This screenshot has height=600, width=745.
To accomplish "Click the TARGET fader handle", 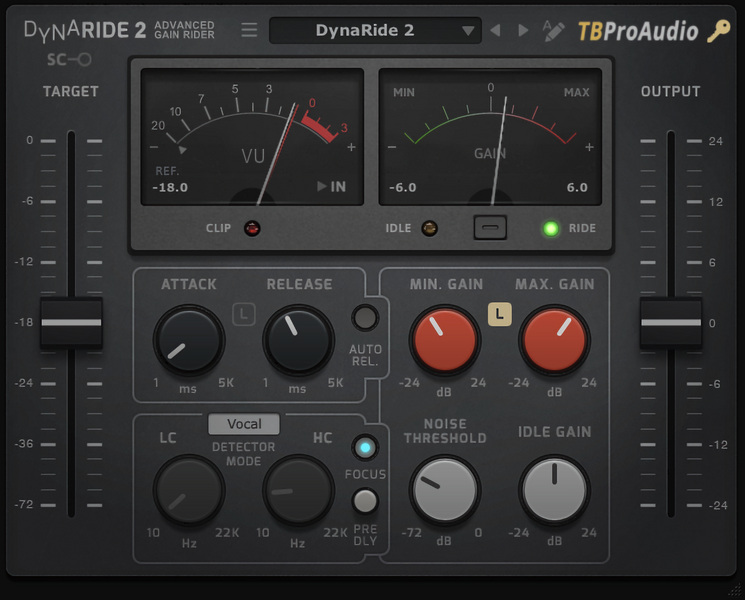I will tap(71, 322).
